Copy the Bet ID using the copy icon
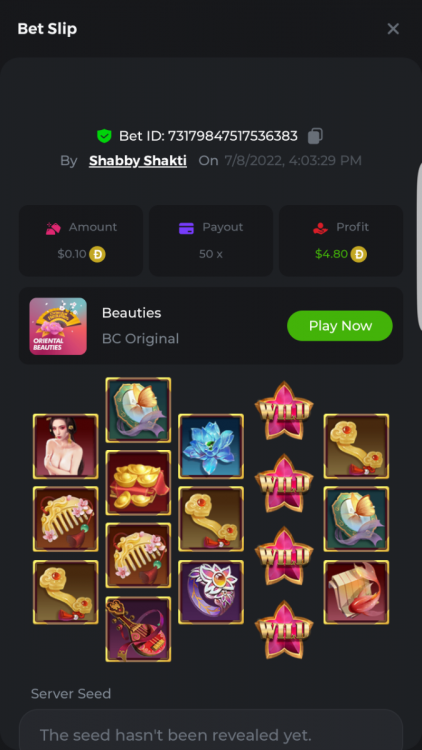 coord(315,136)
